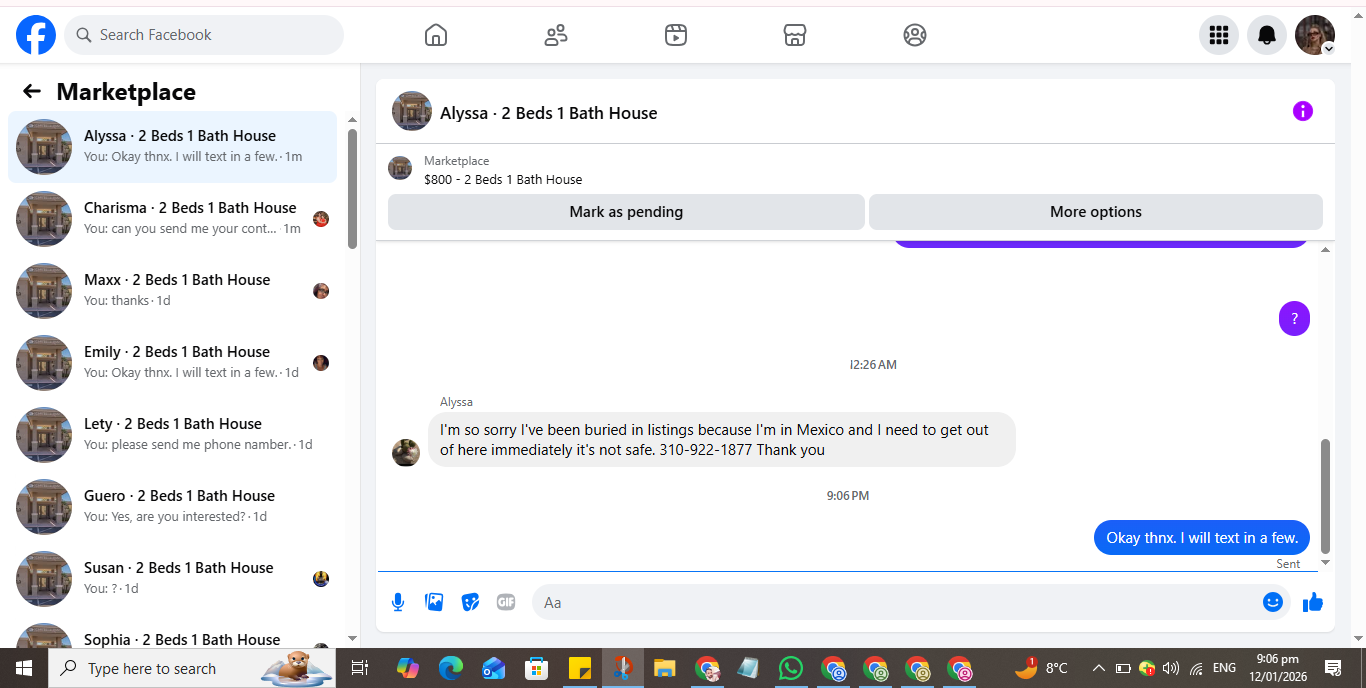Click the 8°C weather widget
The height and width of the screenshot is (688, 1366).
1041,668
